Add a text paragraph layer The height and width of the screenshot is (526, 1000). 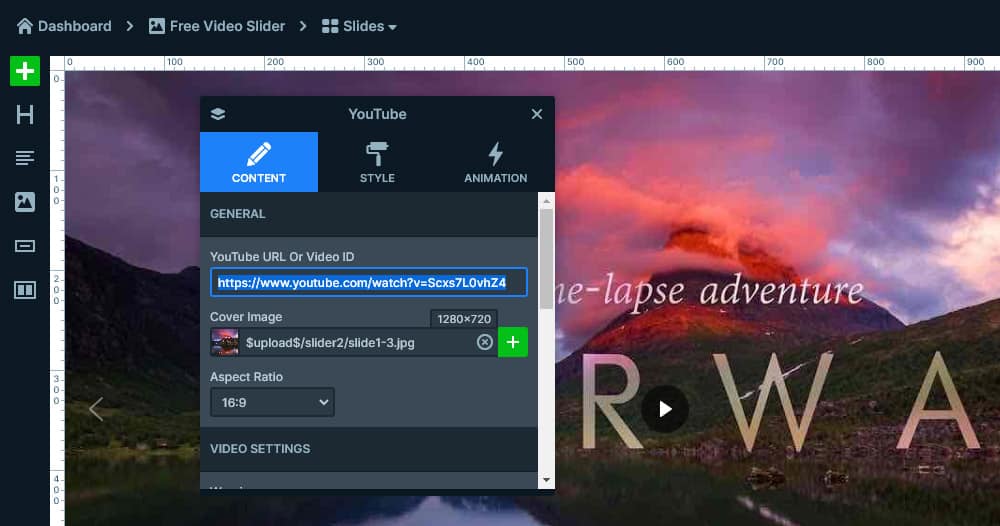[25, 158]
